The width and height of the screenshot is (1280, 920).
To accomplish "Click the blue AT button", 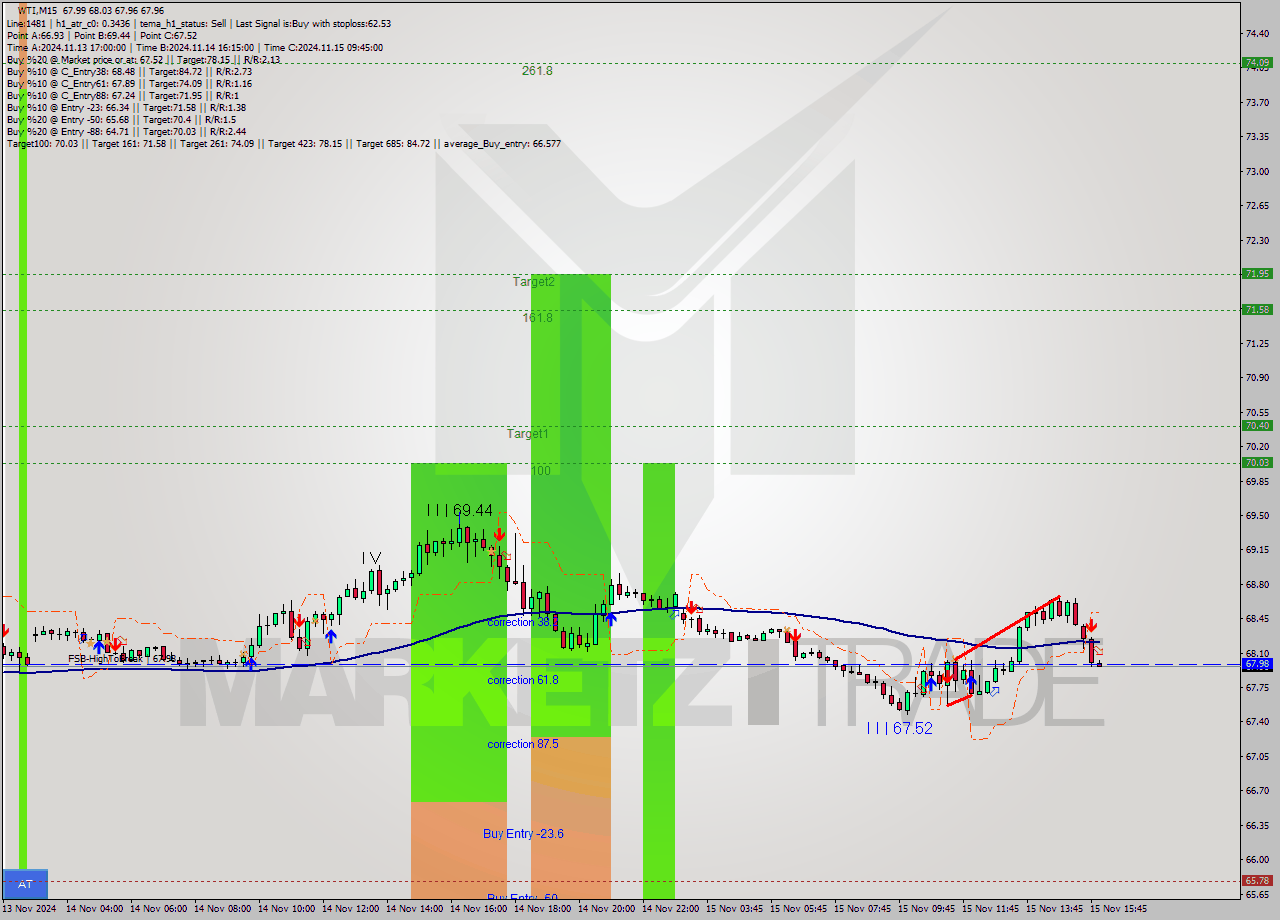I will click(x=25, y=884).
